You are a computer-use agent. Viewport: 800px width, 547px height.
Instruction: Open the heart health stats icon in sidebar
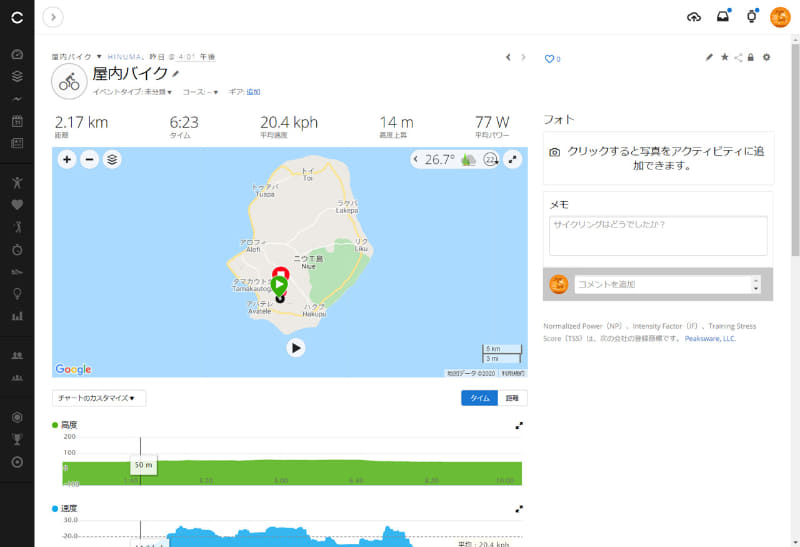[x=17, y=205]
